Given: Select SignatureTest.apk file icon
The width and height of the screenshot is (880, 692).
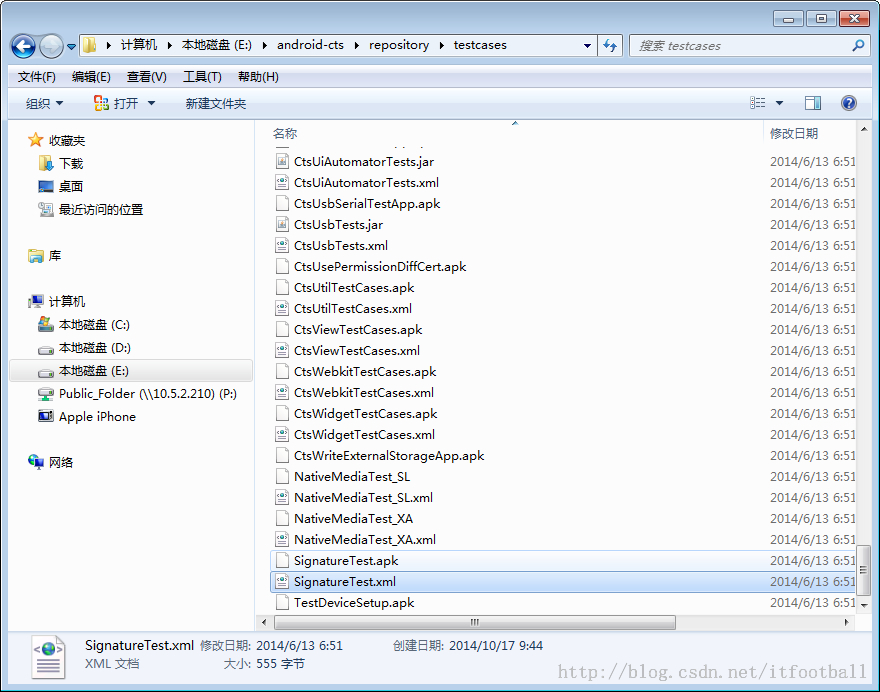Looking at the screenshot, I should (x=282, y=560).
